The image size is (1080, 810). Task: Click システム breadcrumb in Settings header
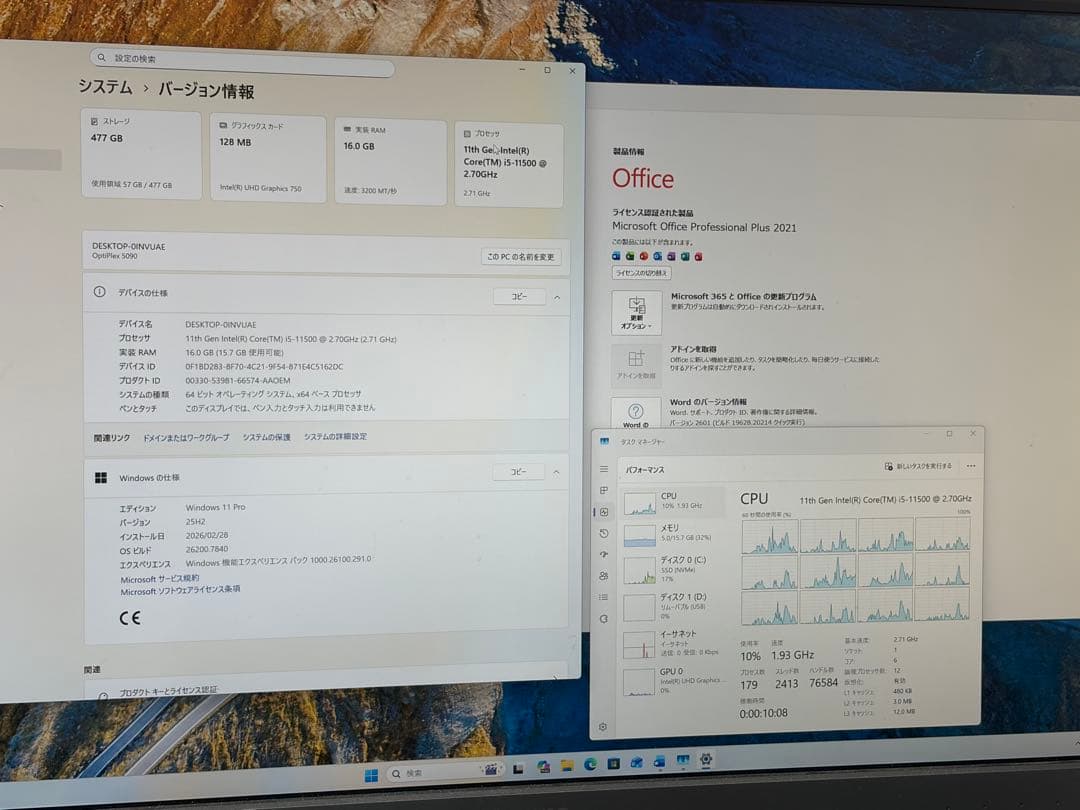[x=105, y=87]
